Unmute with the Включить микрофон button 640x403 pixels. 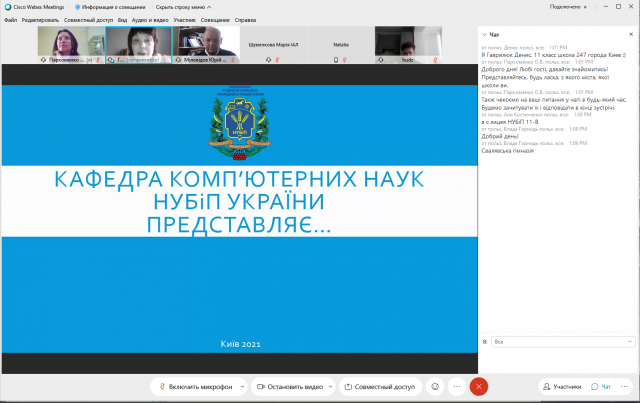coord(195,386)
